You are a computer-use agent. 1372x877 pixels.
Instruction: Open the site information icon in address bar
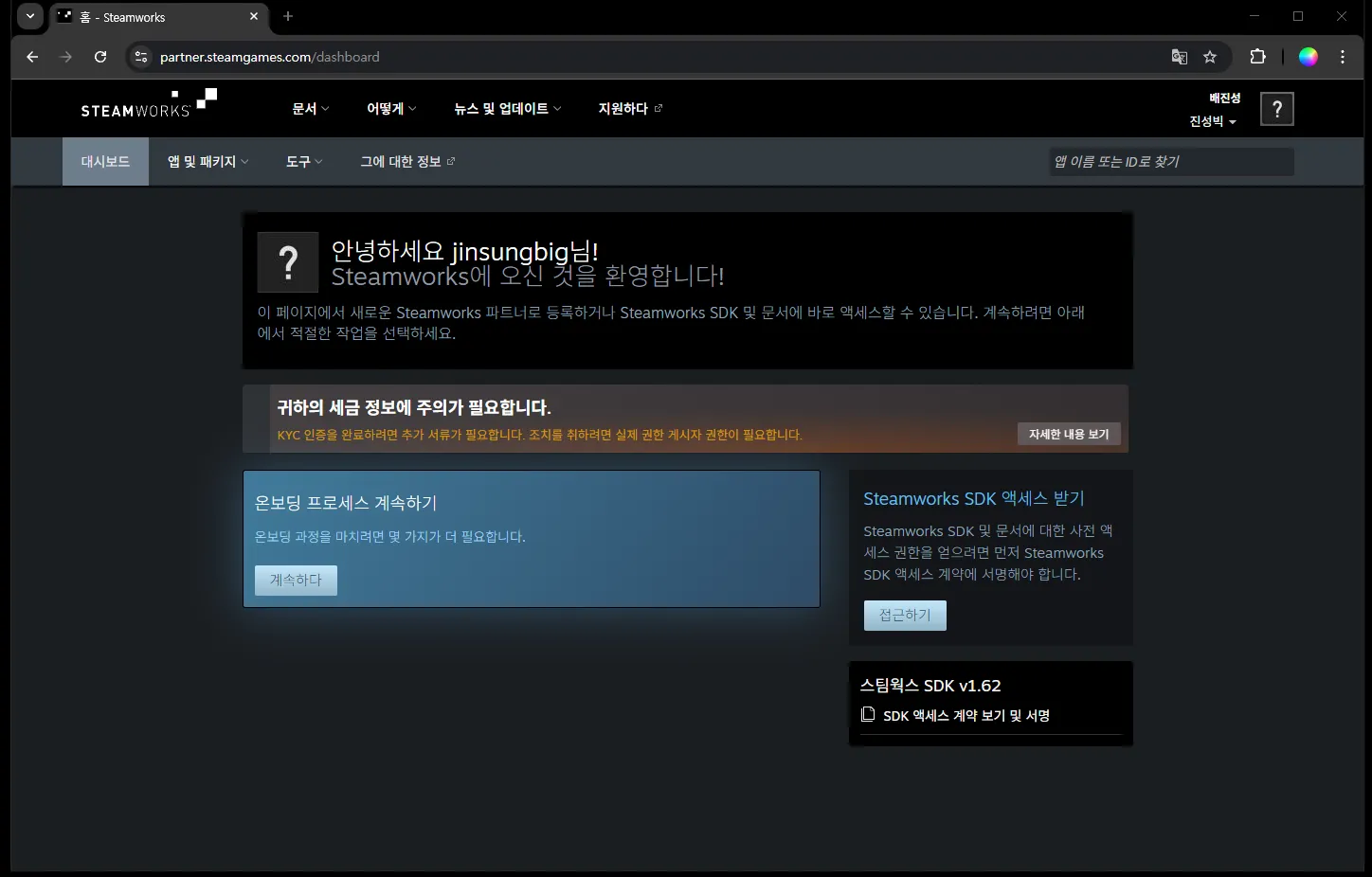[141, 57]
